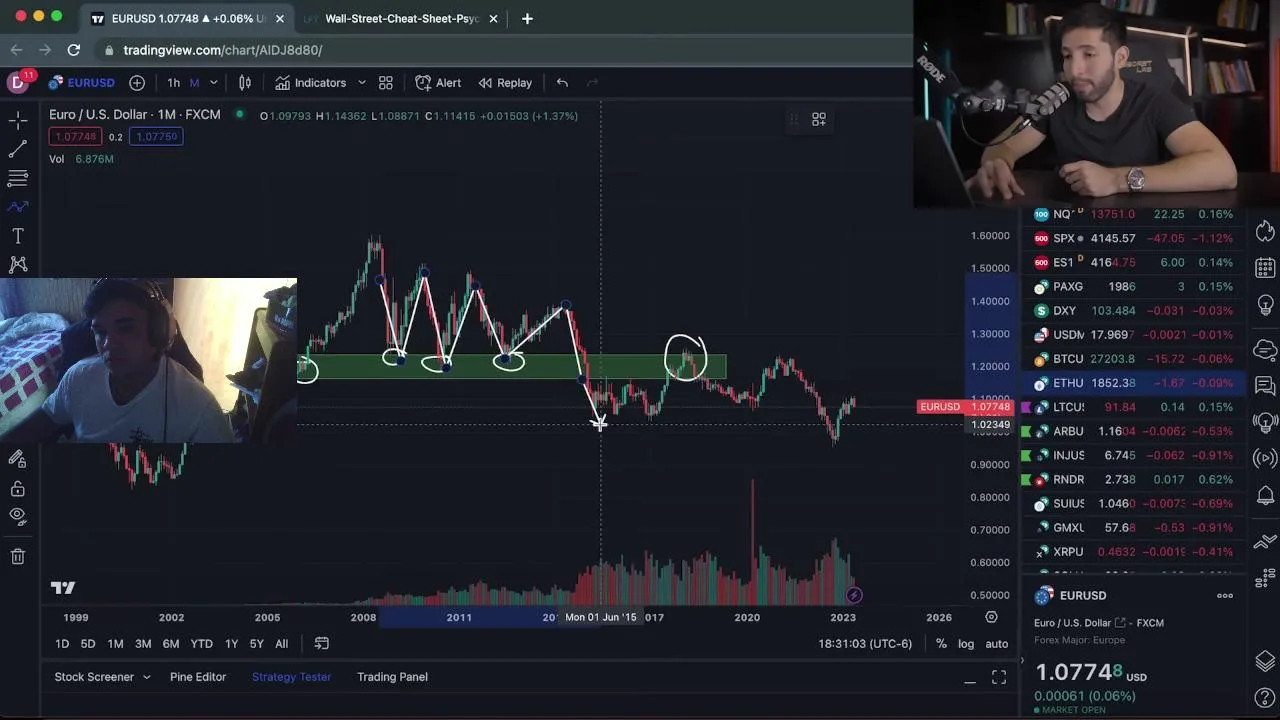This screenshot has height=720, width=1280.
Task: Open the economic calendar sidebar icon
Action: click(1265, 268)
